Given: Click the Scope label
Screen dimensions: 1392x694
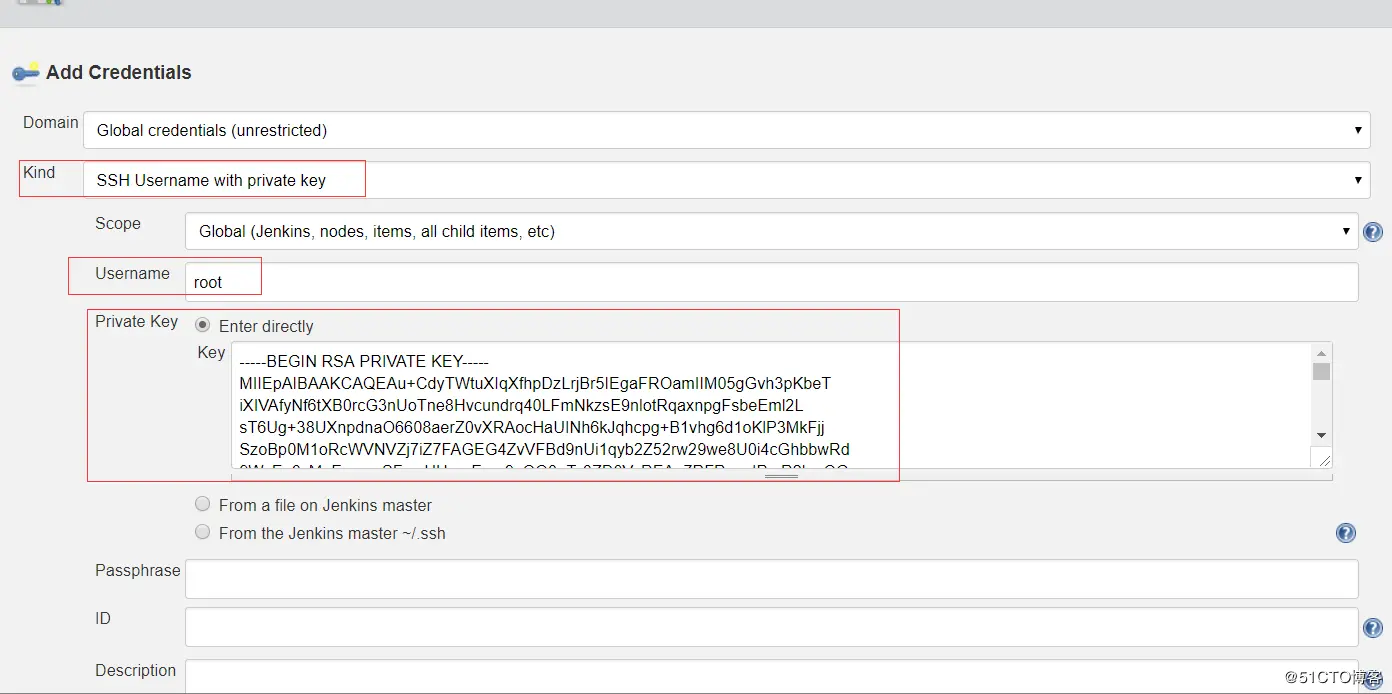Looking at the screenshot, I should (x=118, y=223).
